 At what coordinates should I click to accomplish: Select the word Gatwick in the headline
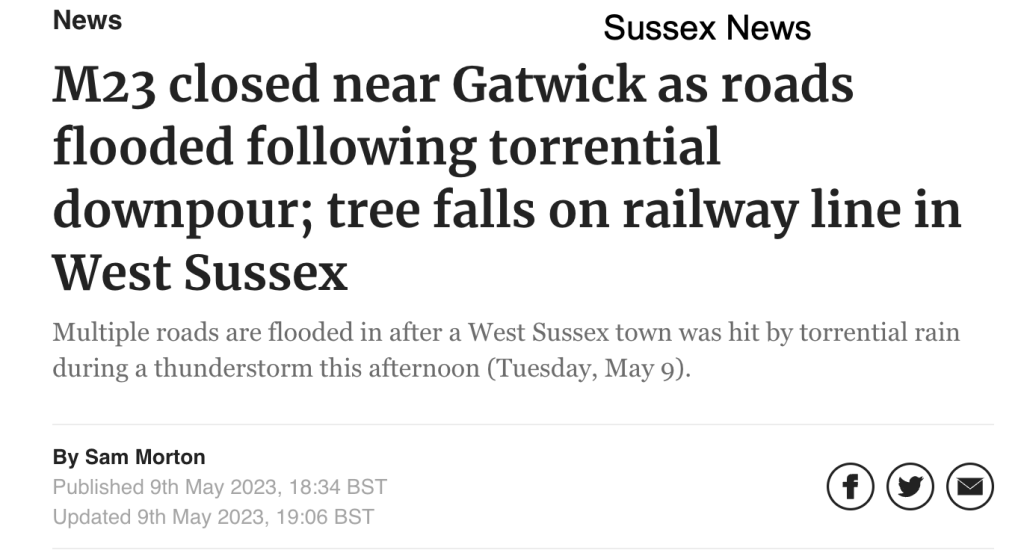tap(548, 85)
